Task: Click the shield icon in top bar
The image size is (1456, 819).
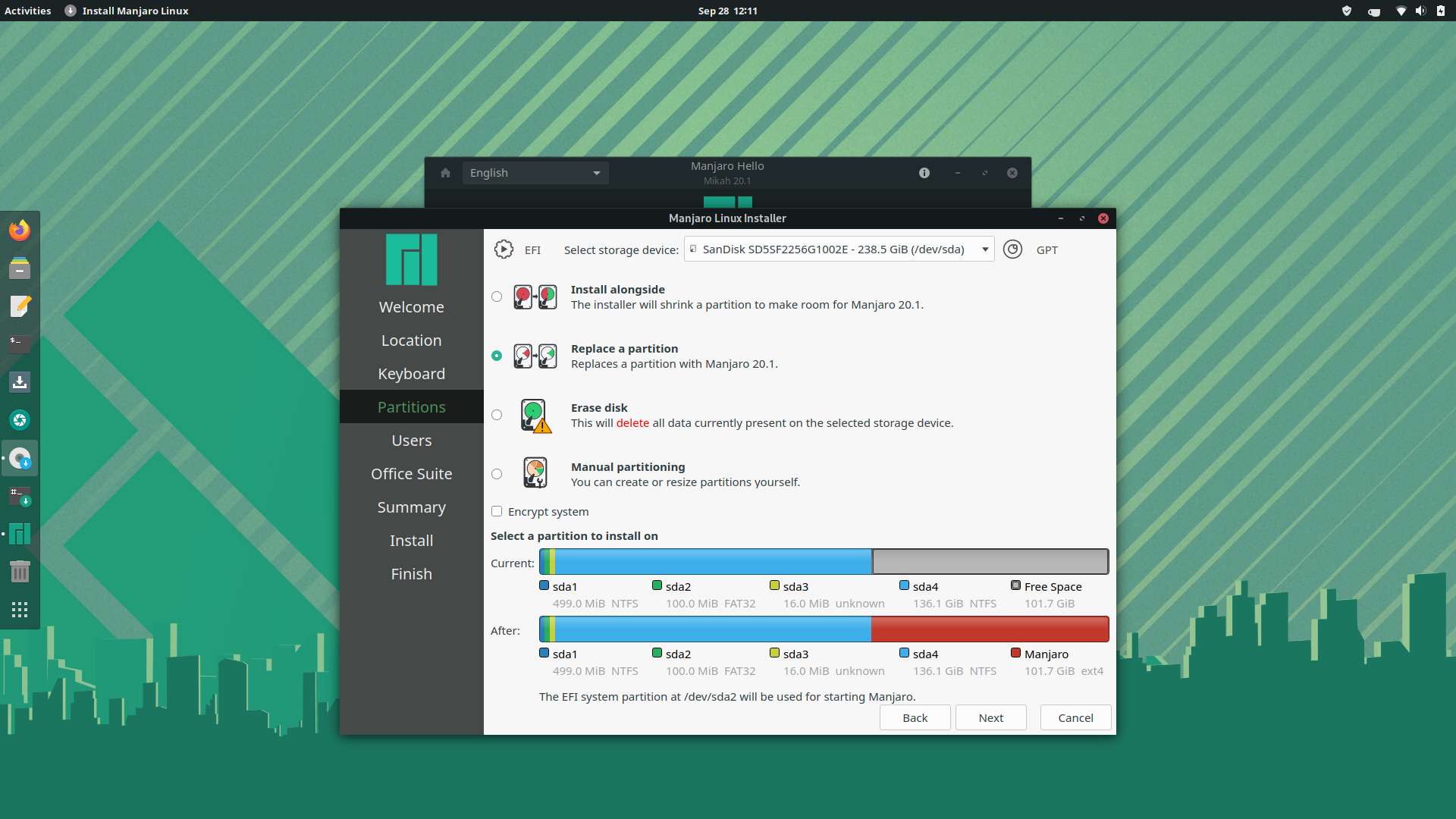Action: [1347, 11]
